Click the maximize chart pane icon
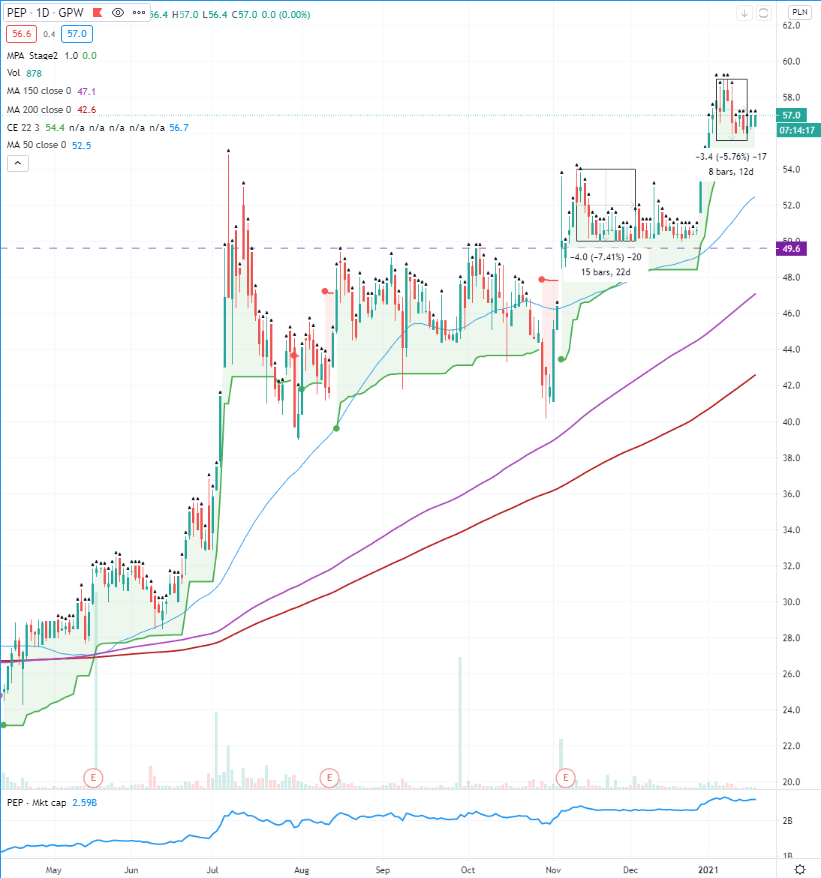 [x=763, y=13]
